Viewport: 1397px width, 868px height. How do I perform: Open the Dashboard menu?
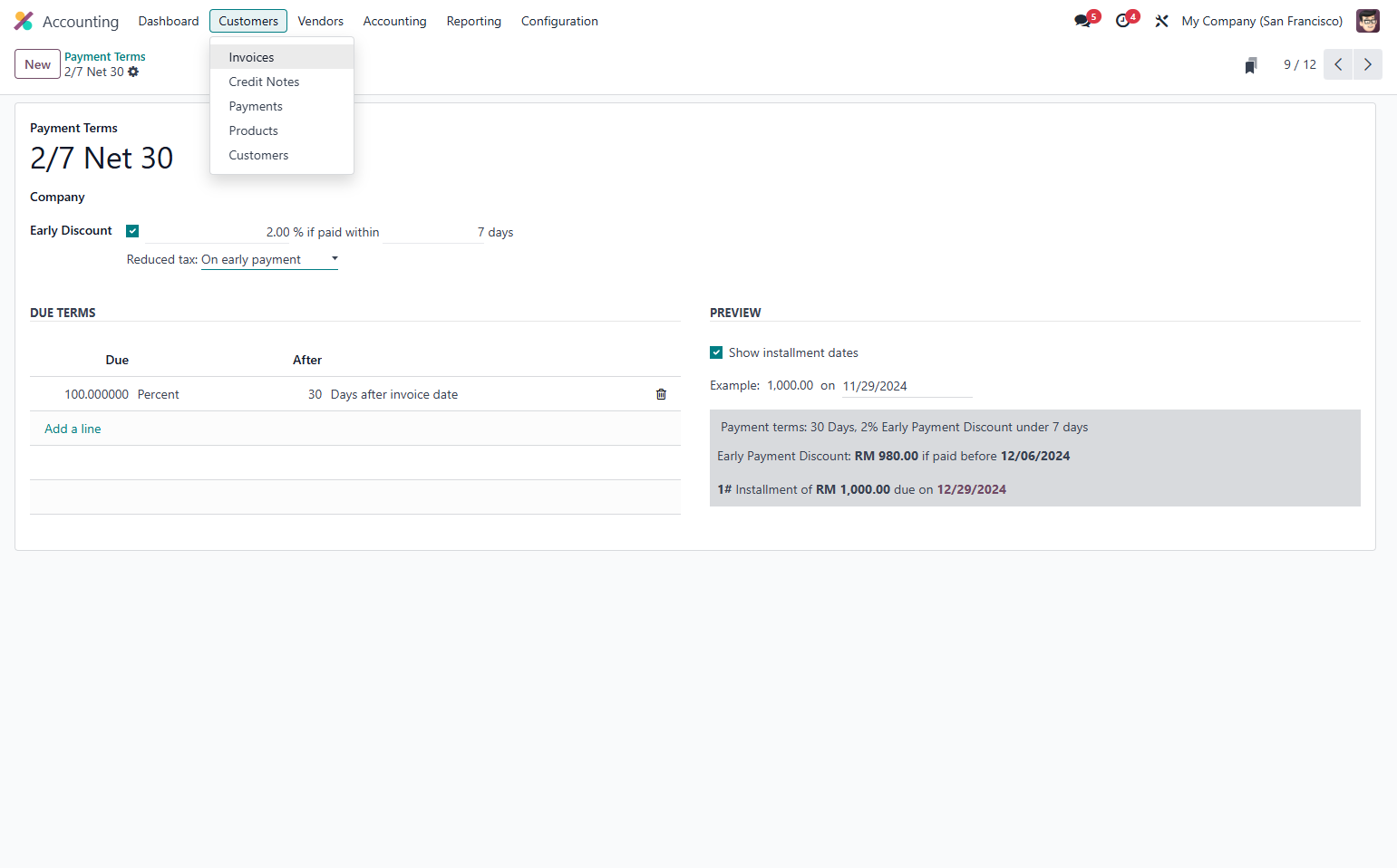[169, 21]
